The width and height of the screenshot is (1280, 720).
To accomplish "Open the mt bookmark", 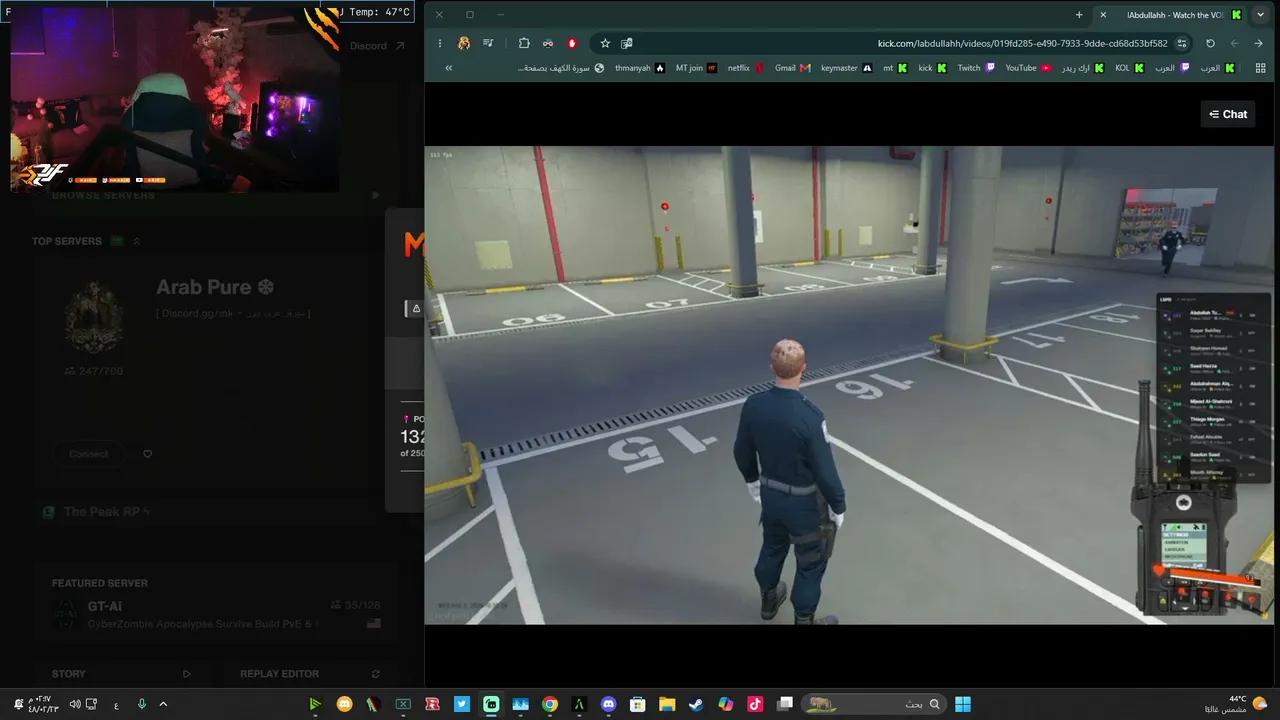I will [895, 68].
